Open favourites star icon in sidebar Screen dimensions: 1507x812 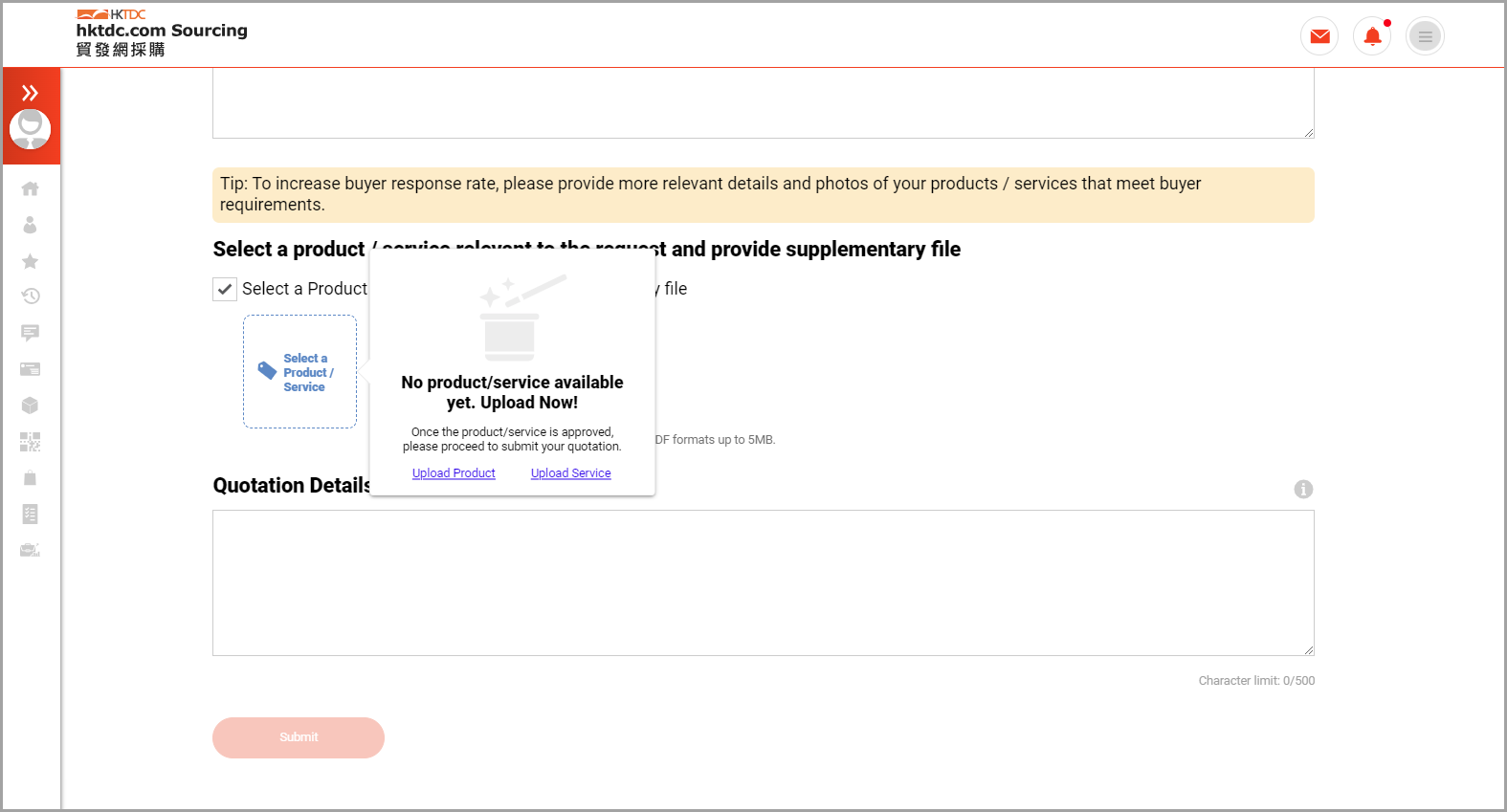click(x=30, y=261)
